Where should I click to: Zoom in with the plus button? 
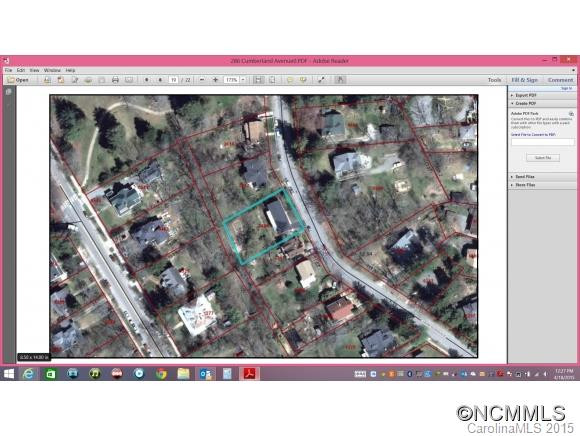point(215,80)
